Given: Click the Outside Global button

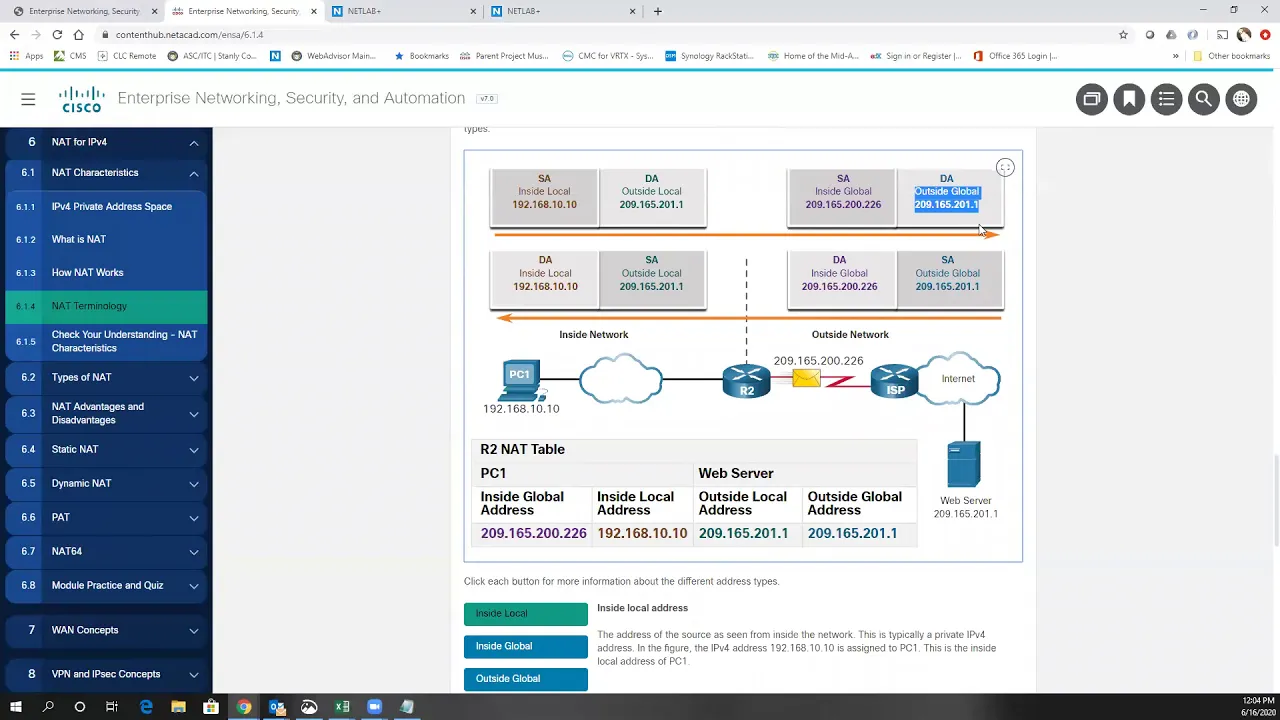Looking at the screenshot, I should (526, 679).
